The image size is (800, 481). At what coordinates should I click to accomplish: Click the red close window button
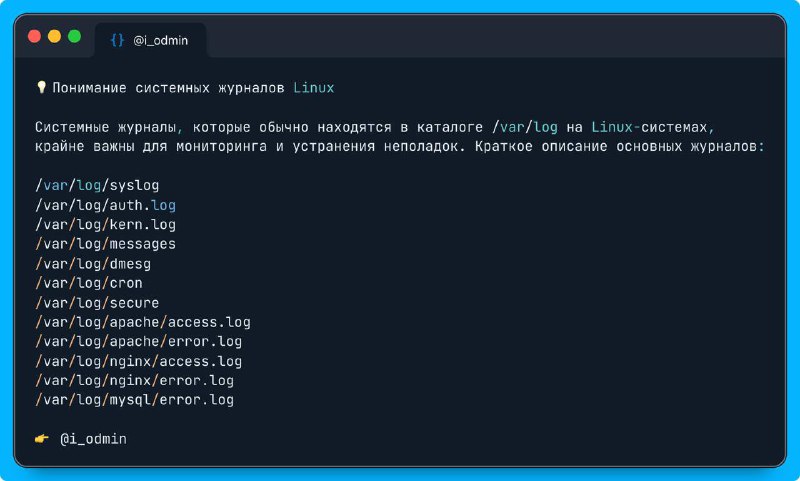pos(34,36)
